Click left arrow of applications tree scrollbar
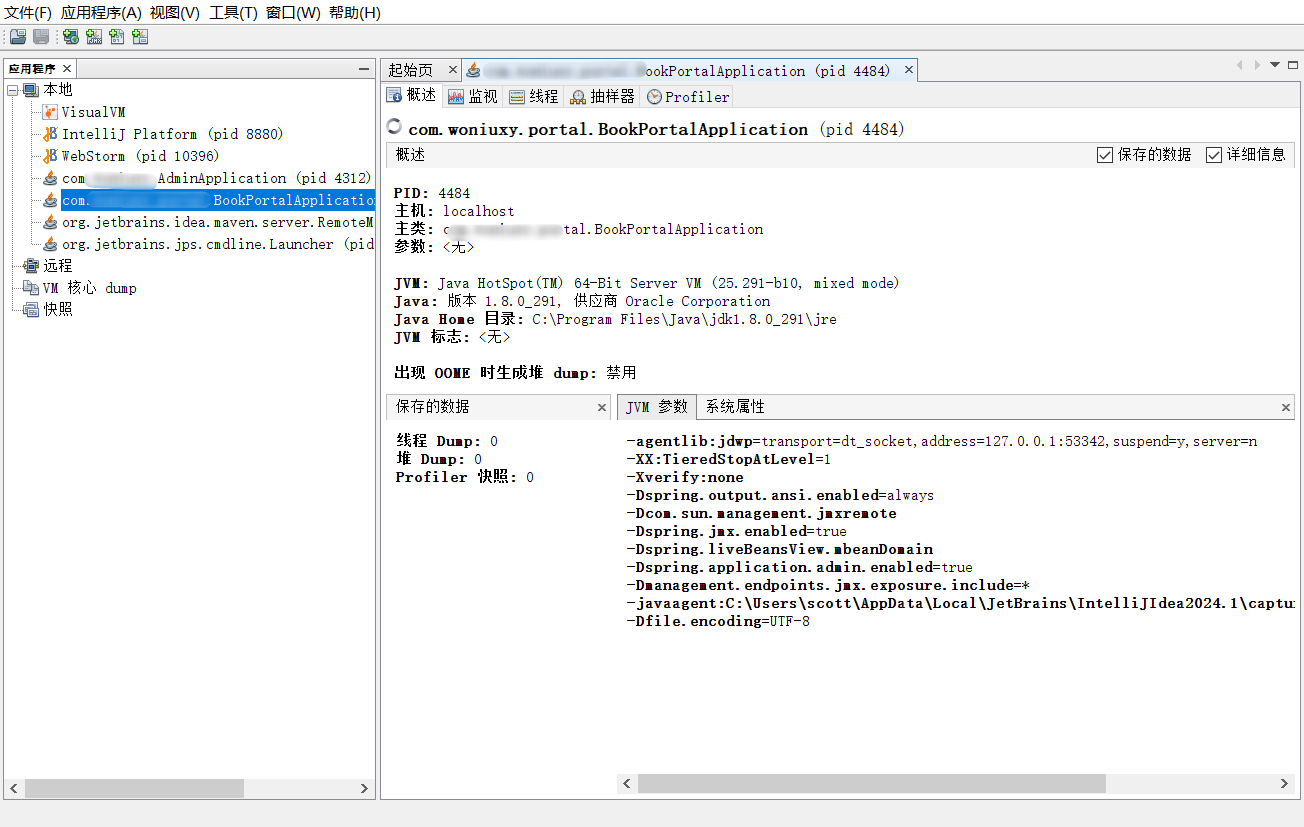1304x827 pixels. click(x=14, y=789)
